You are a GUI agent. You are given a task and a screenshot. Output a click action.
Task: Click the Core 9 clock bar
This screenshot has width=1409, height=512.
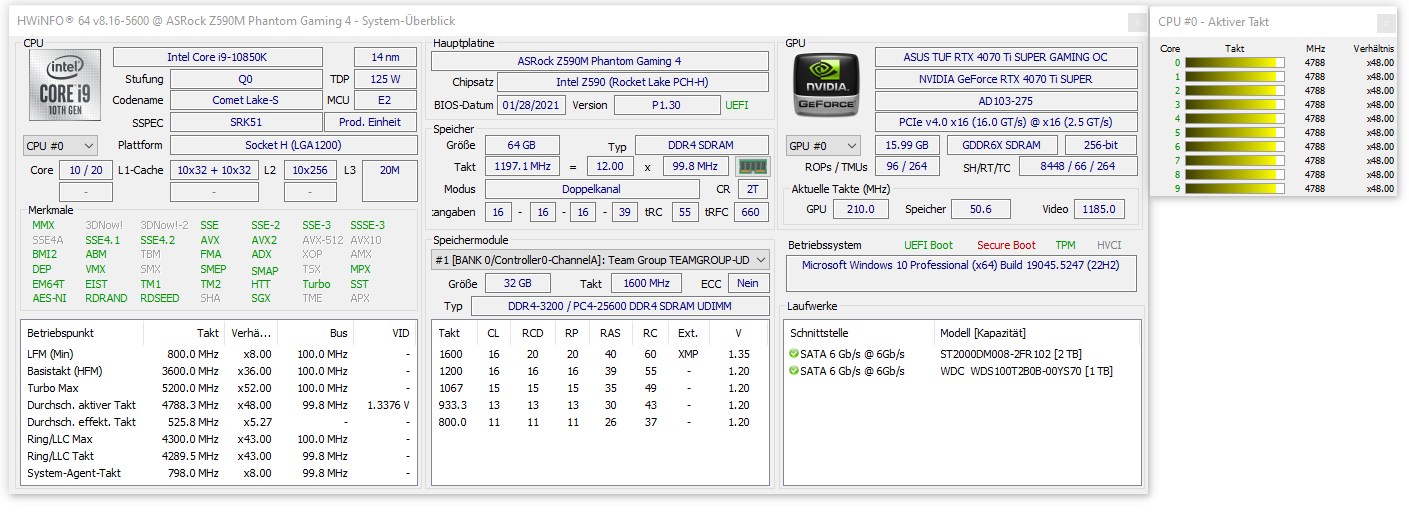pyautogui.click(x=1234, y=188)
